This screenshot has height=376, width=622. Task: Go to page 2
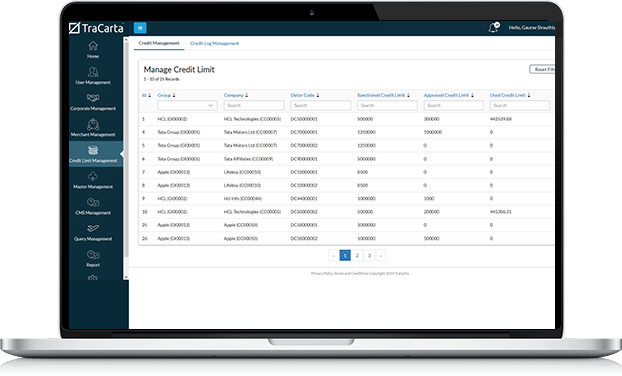(357, 256)
